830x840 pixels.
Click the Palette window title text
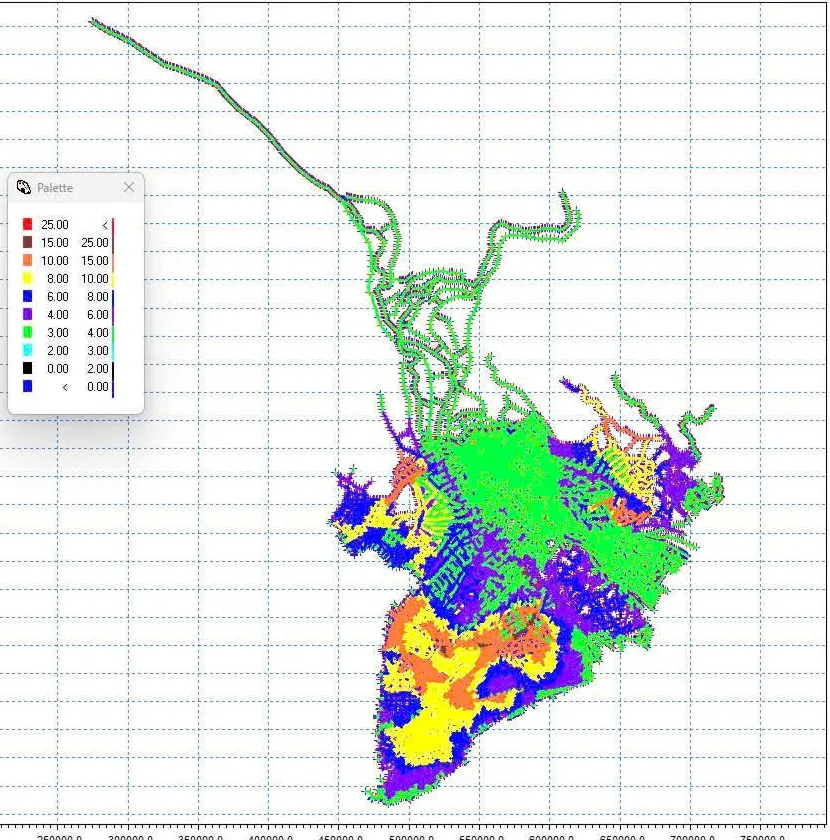55,188
